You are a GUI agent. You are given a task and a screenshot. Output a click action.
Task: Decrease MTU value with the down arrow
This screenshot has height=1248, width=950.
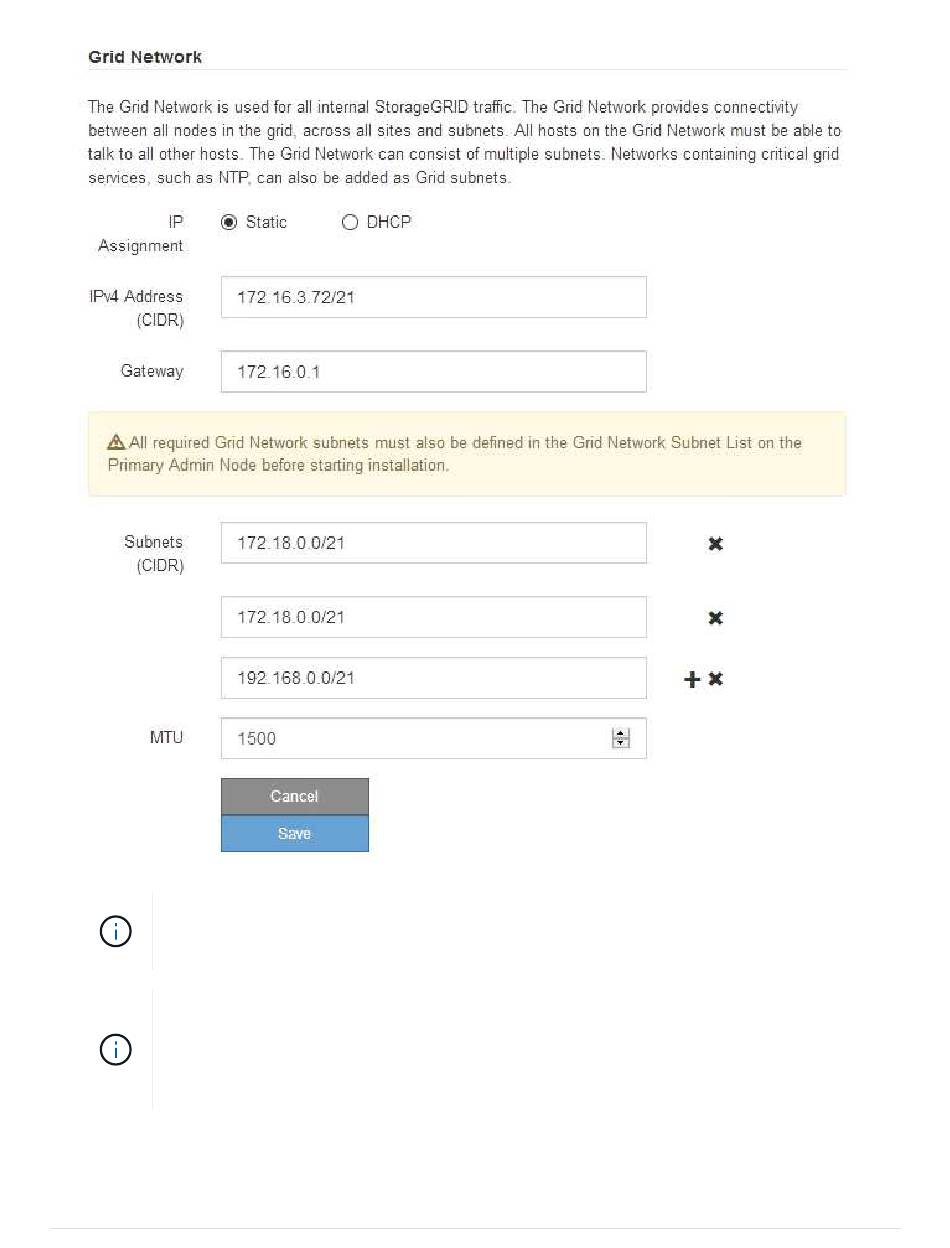(621, 743)
